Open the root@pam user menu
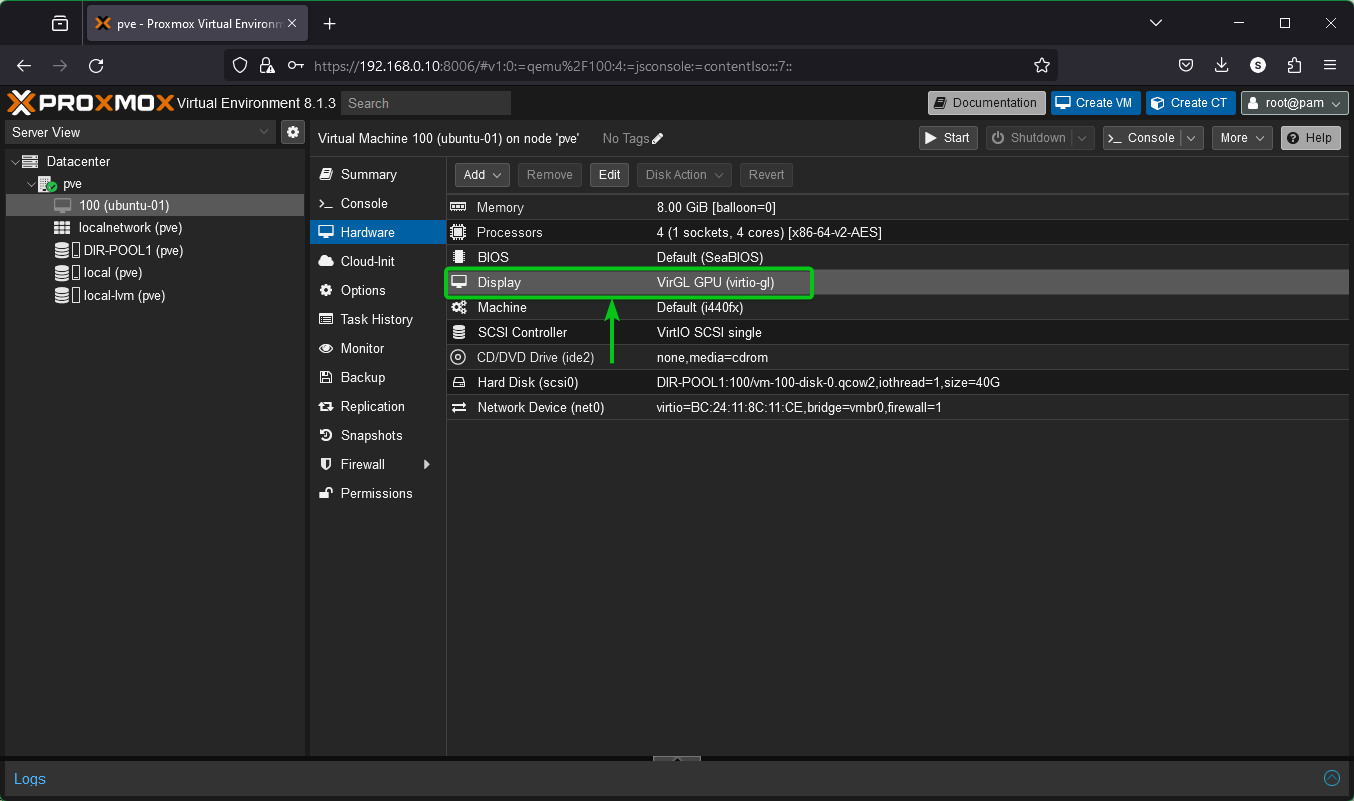The height and width of the screenshot is (801, 1354). click(1294, 103)
